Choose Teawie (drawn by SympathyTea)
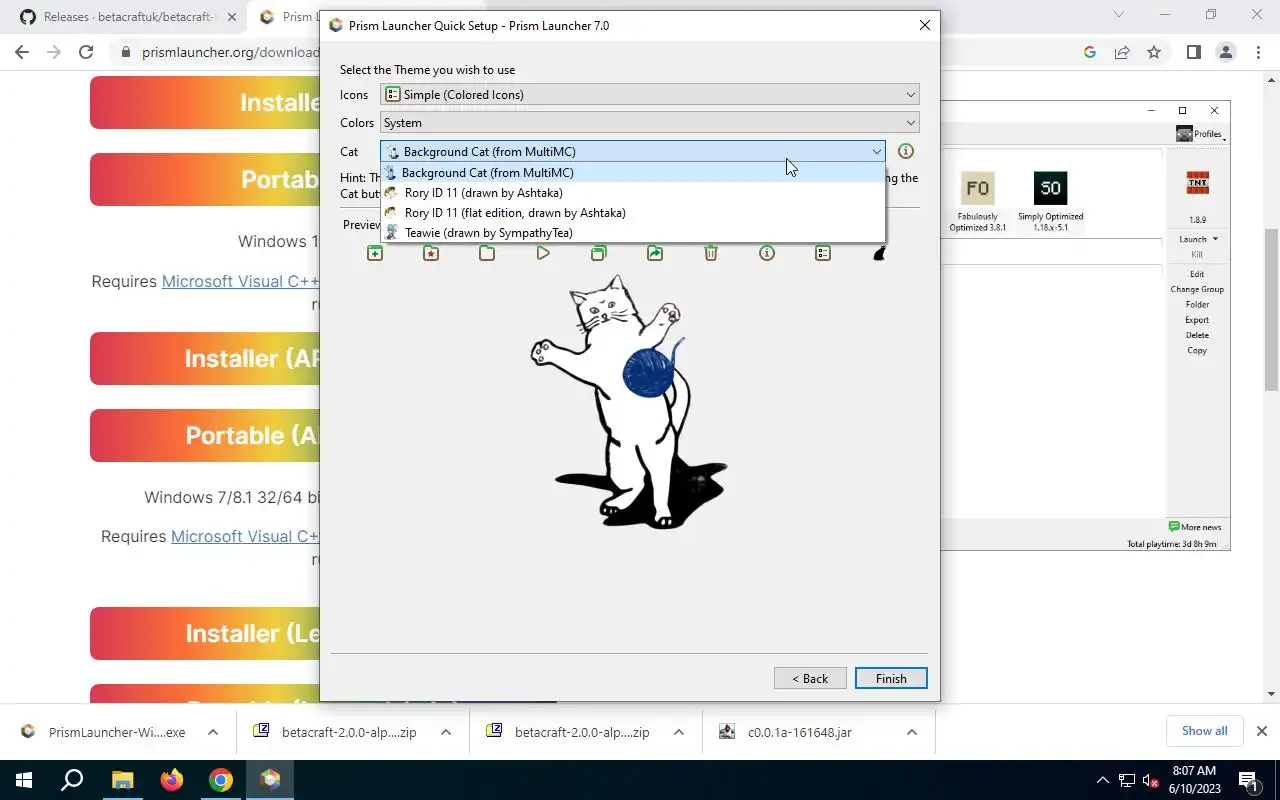 coord(633,232)
